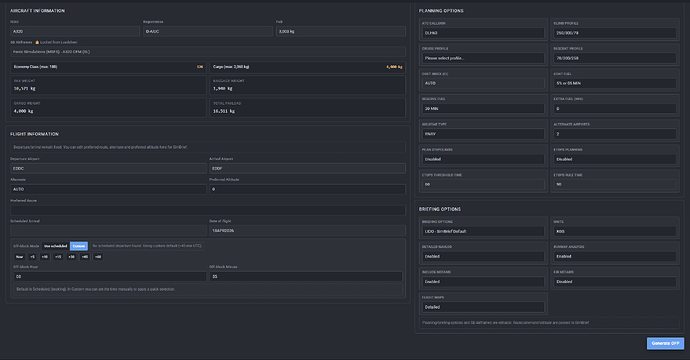Apply the +30 minutes quick selection

[x=71, y=257]
